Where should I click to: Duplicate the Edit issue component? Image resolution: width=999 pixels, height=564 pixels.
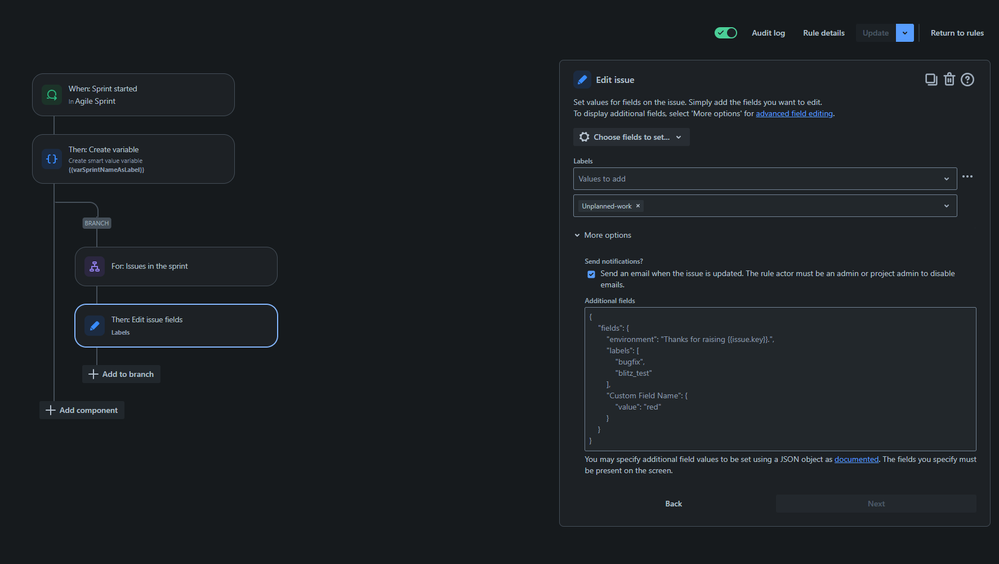pos(931,79)
